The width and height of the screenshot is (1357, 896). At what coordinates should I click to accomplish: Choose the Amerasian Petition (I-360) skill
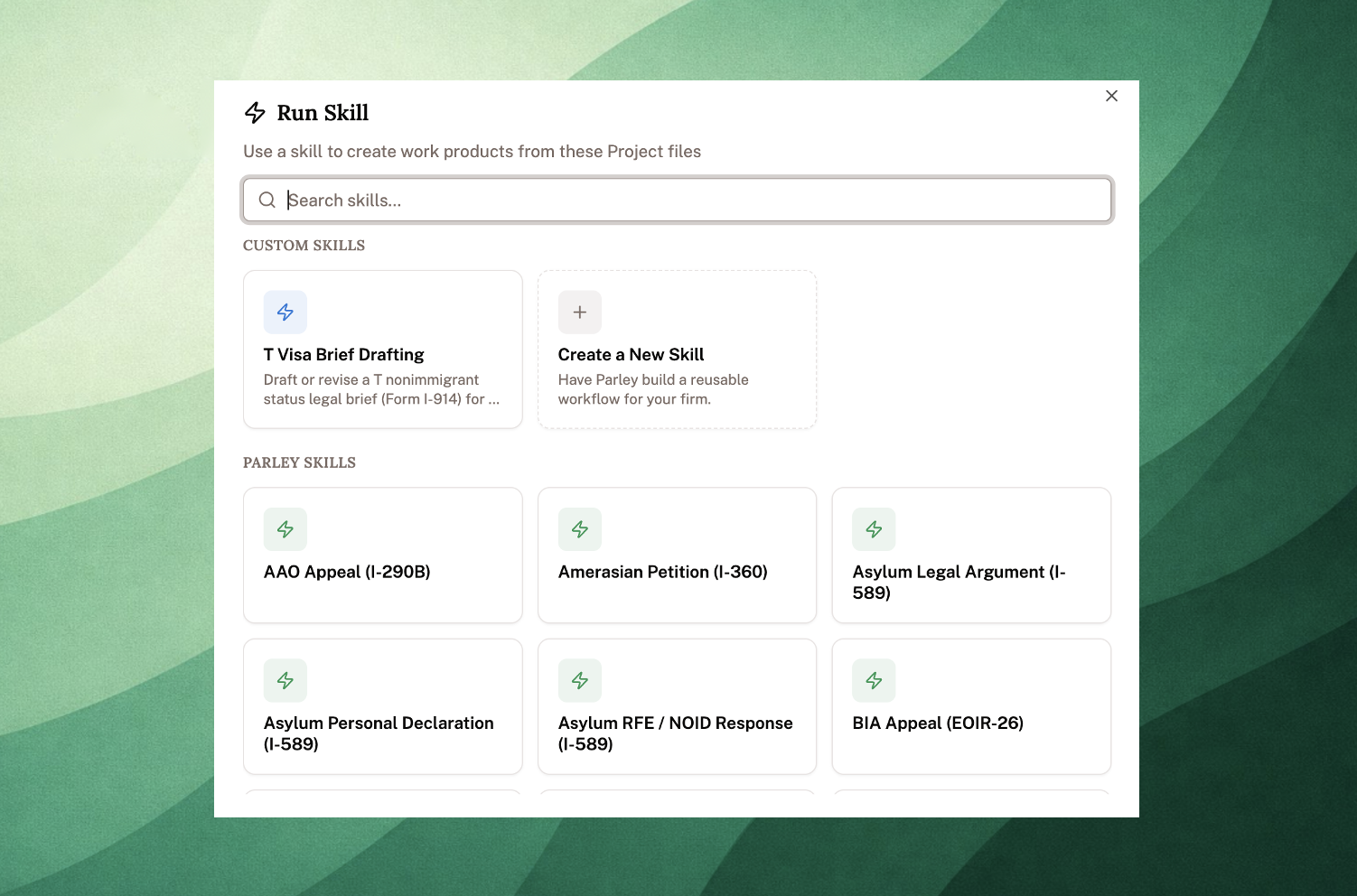tap(678, 555)
